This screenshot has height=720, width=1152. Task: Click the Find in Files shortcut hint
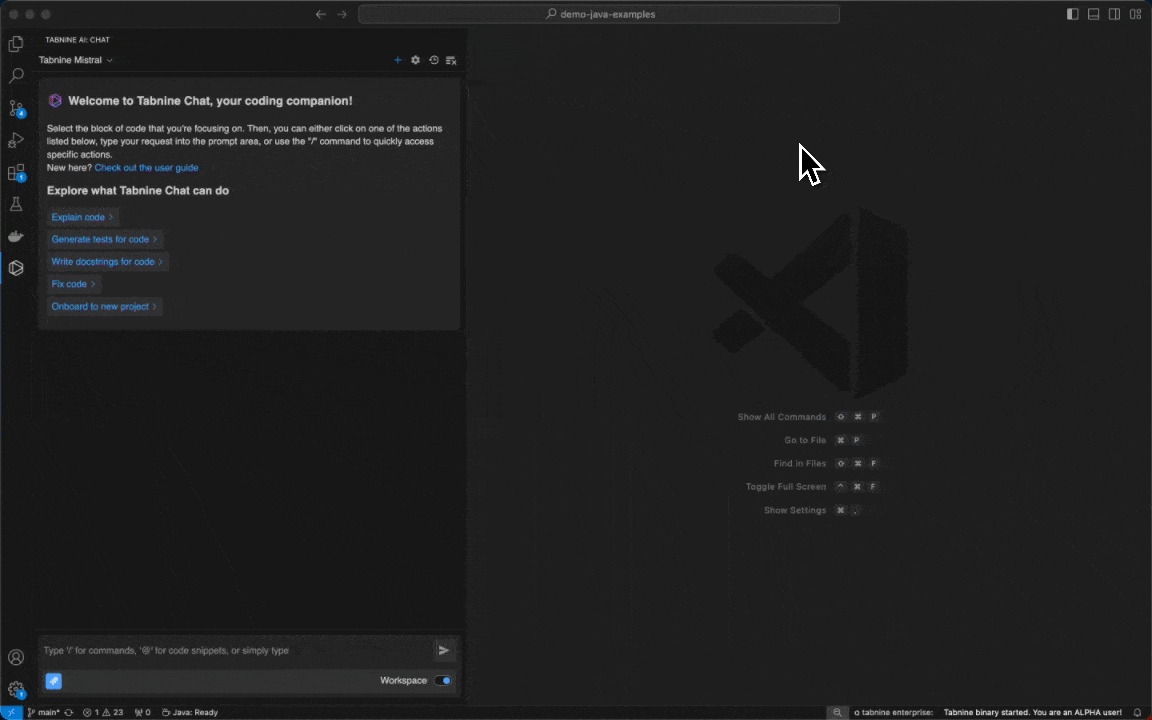pyautogui.click(x=826, y=464)
